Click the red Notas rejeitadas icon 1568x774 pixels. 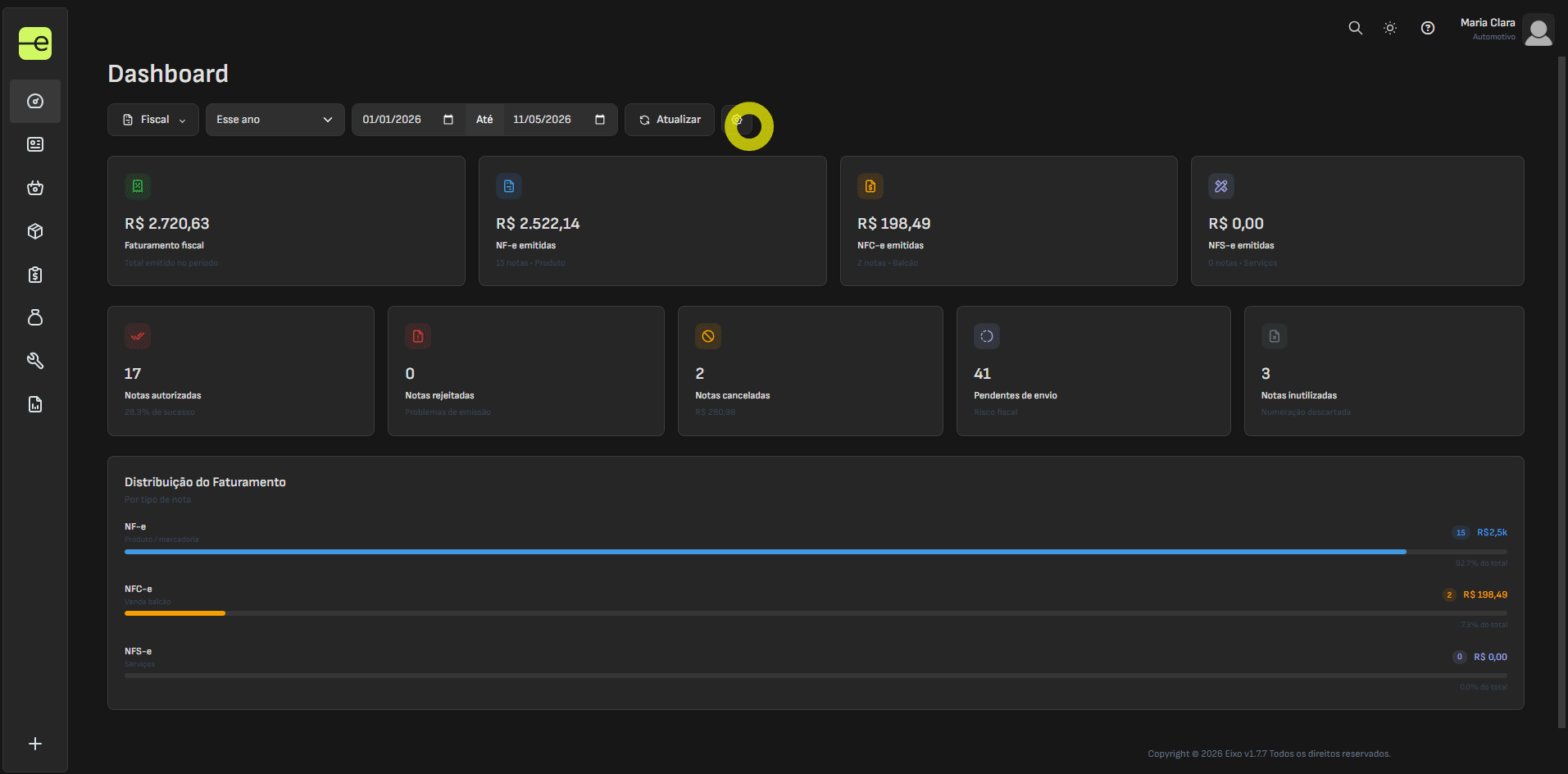pyautogui.click(x=418, y=336)
